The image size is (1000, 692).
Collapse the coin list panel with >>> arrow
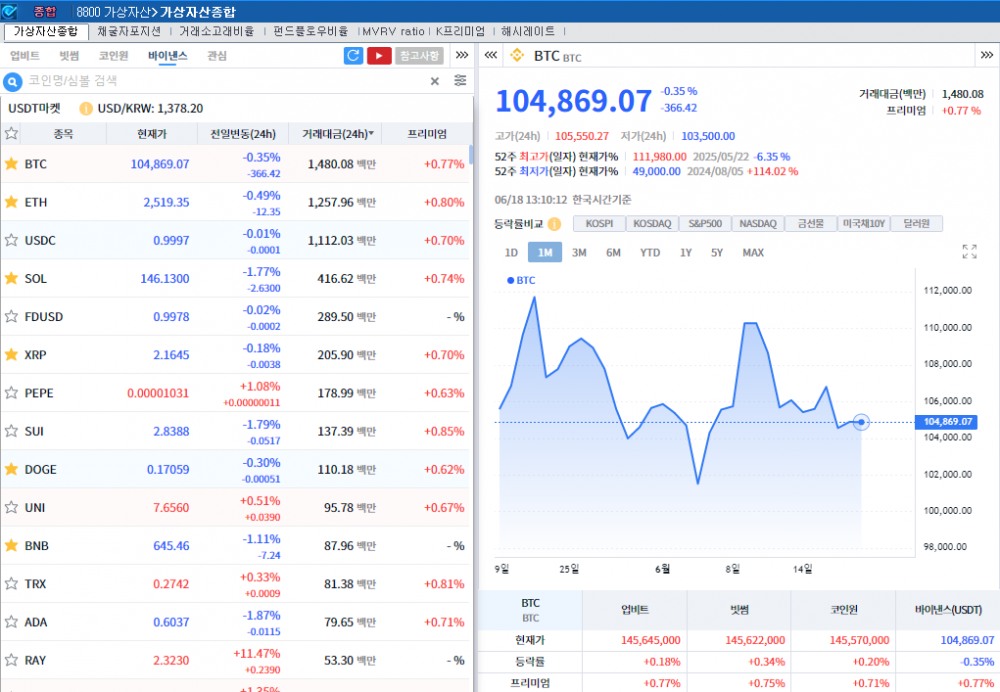(x=462, y=56)
